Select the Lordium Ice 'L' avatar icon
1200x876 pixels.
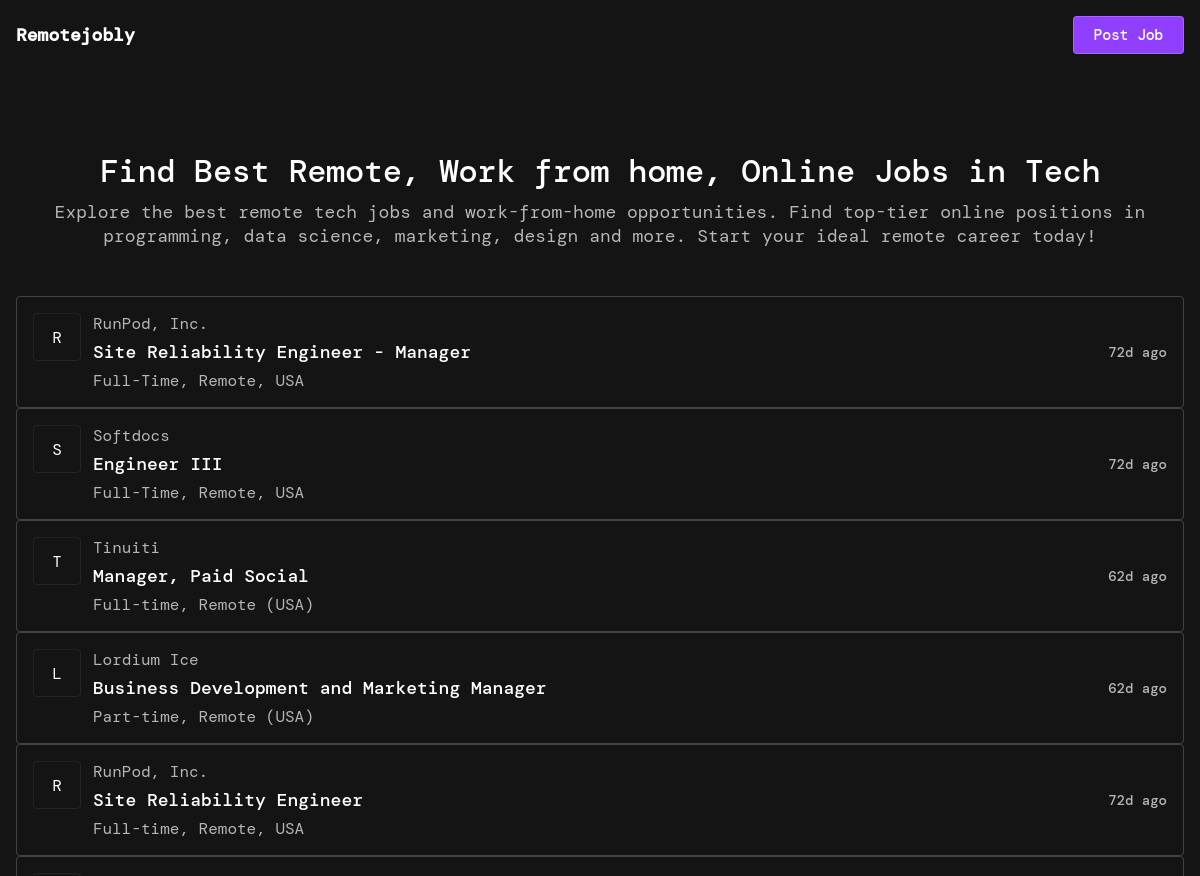tap(57, 673)
